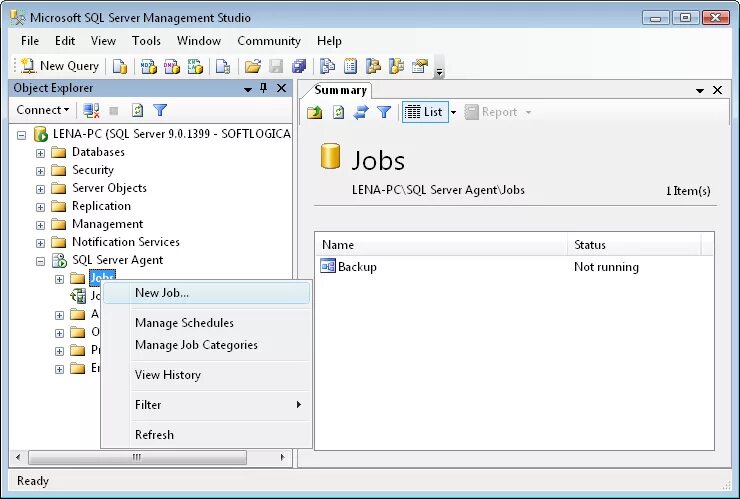Open the Help menu
The image size is (740, 499).
(x=329, y=41)
